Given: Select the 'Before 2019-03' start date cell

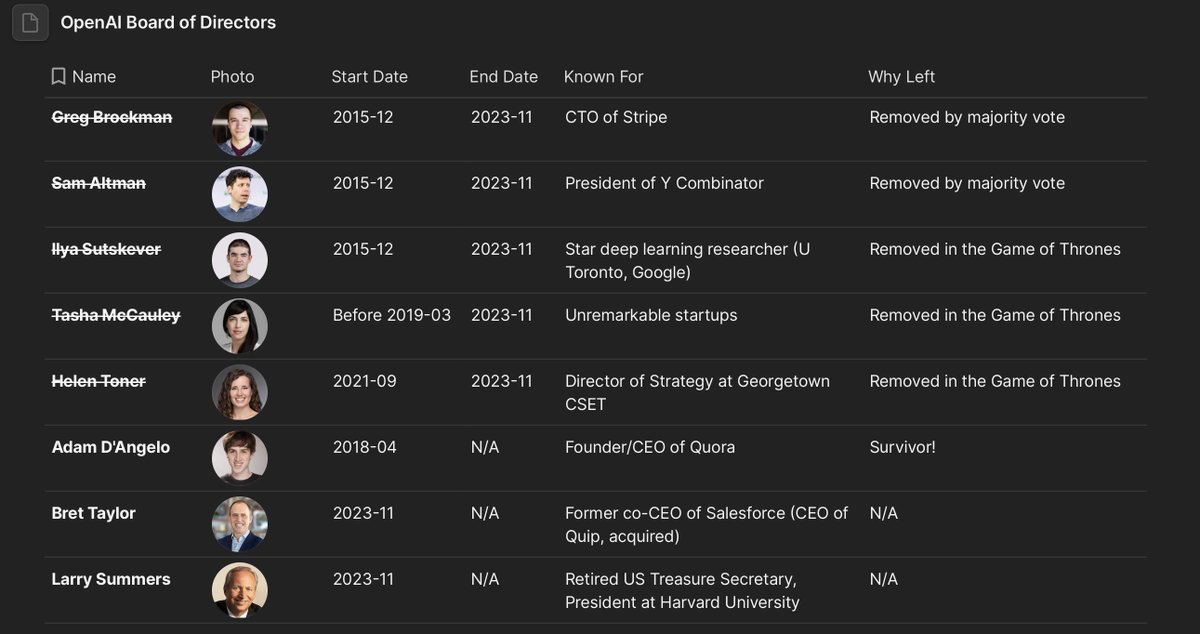Looking at the screenshot, I should point(392,315).
